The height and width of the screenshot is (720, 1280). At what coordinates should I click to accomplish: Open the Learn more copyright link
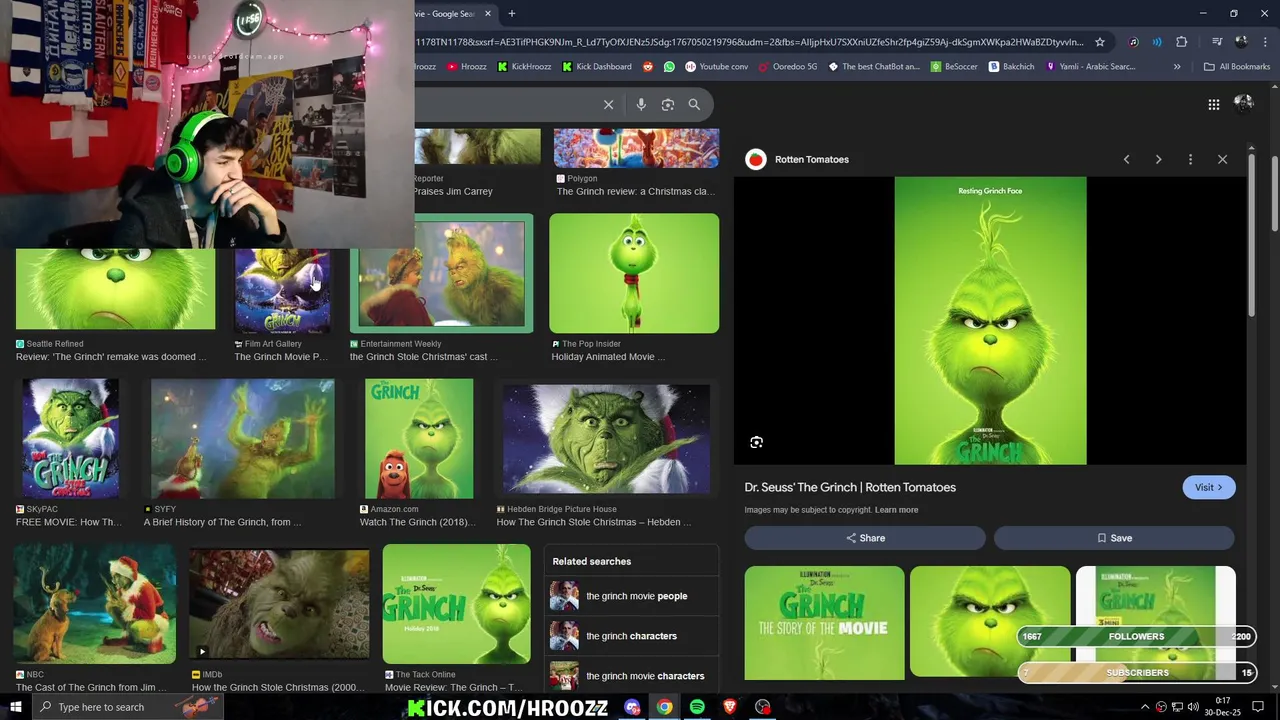point(896,510)
